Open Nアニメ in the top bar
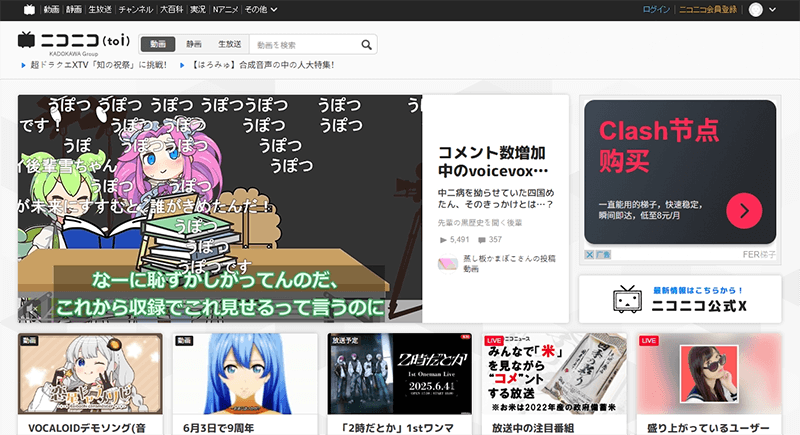Screen dimensions: 800x435 (x=226, y=10)
